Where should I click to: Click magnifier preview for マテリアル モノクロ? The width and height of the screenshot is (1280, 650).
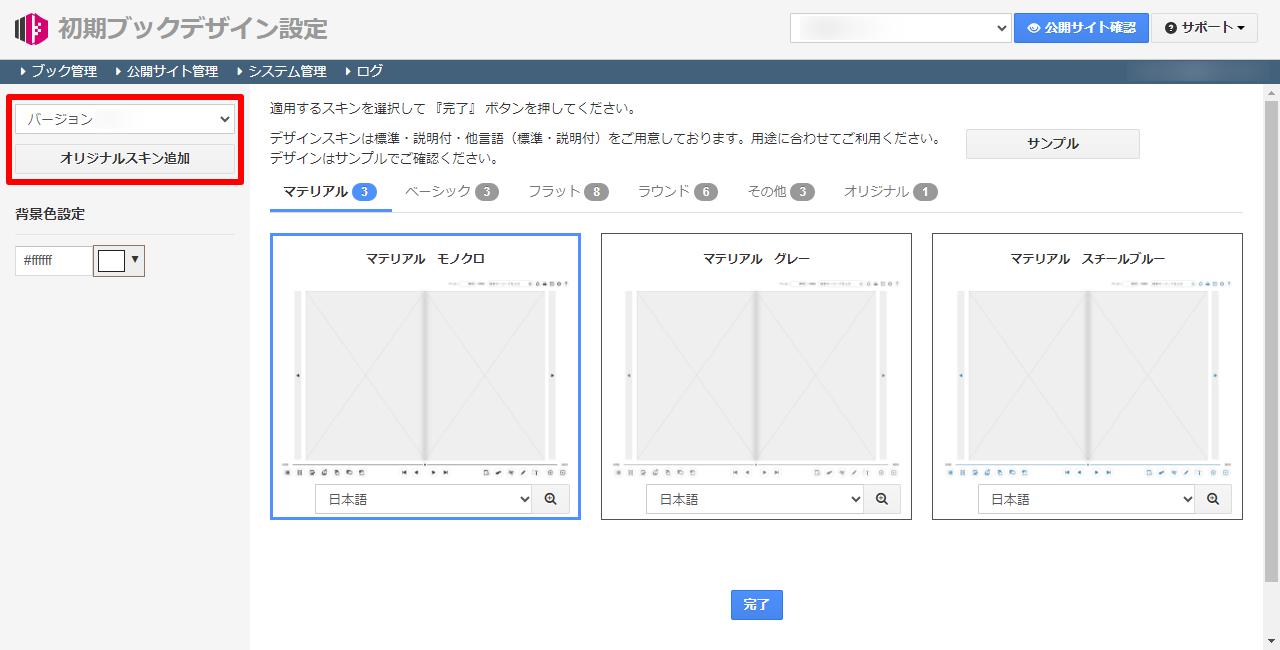pyautogui.click(x=550, y=499)
